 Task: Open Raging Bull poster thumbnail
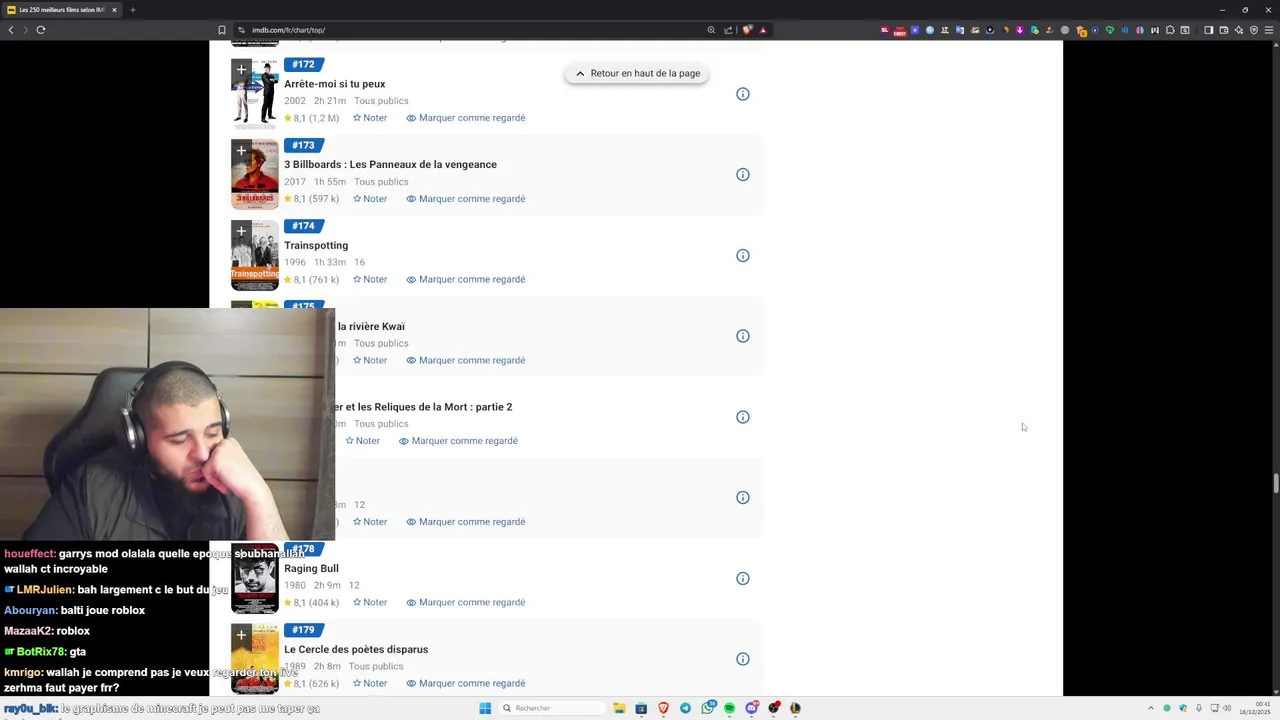click(x=255, y=578)
